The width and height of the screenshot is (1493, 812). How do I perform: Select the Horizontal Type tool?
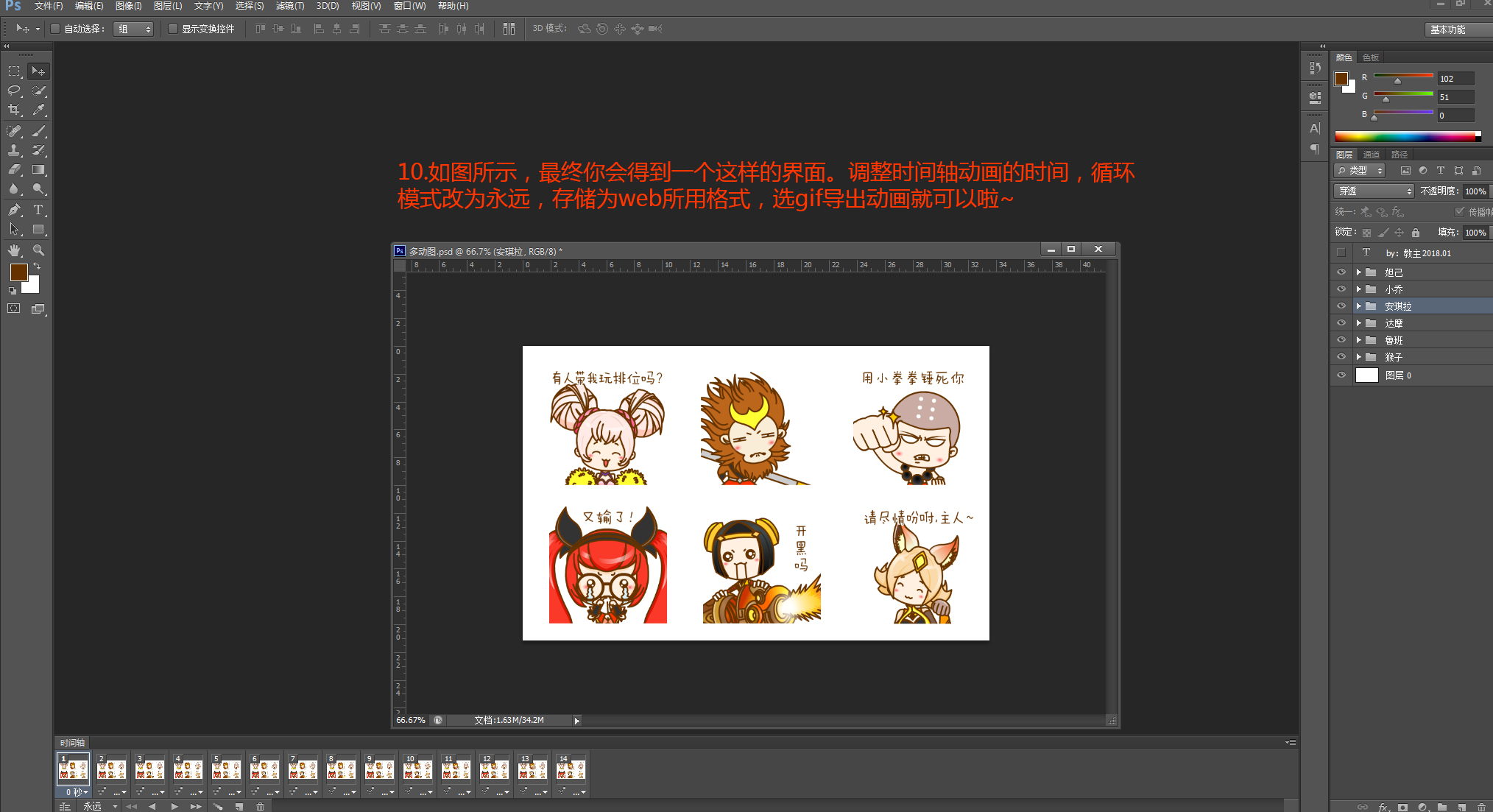[x=38, y=210]
